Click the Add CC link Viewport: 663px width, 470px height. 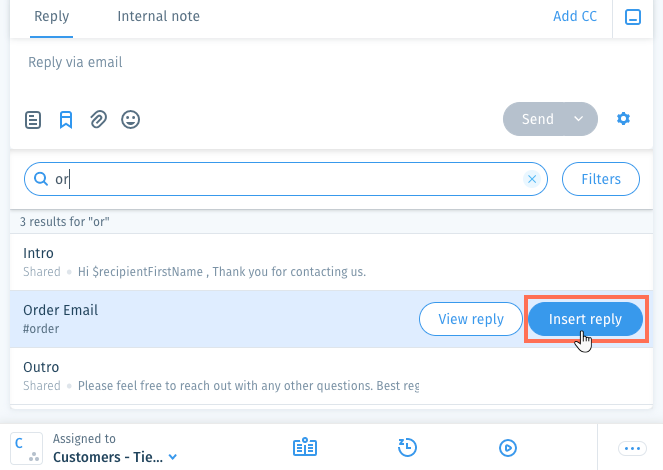pos(575,16)
